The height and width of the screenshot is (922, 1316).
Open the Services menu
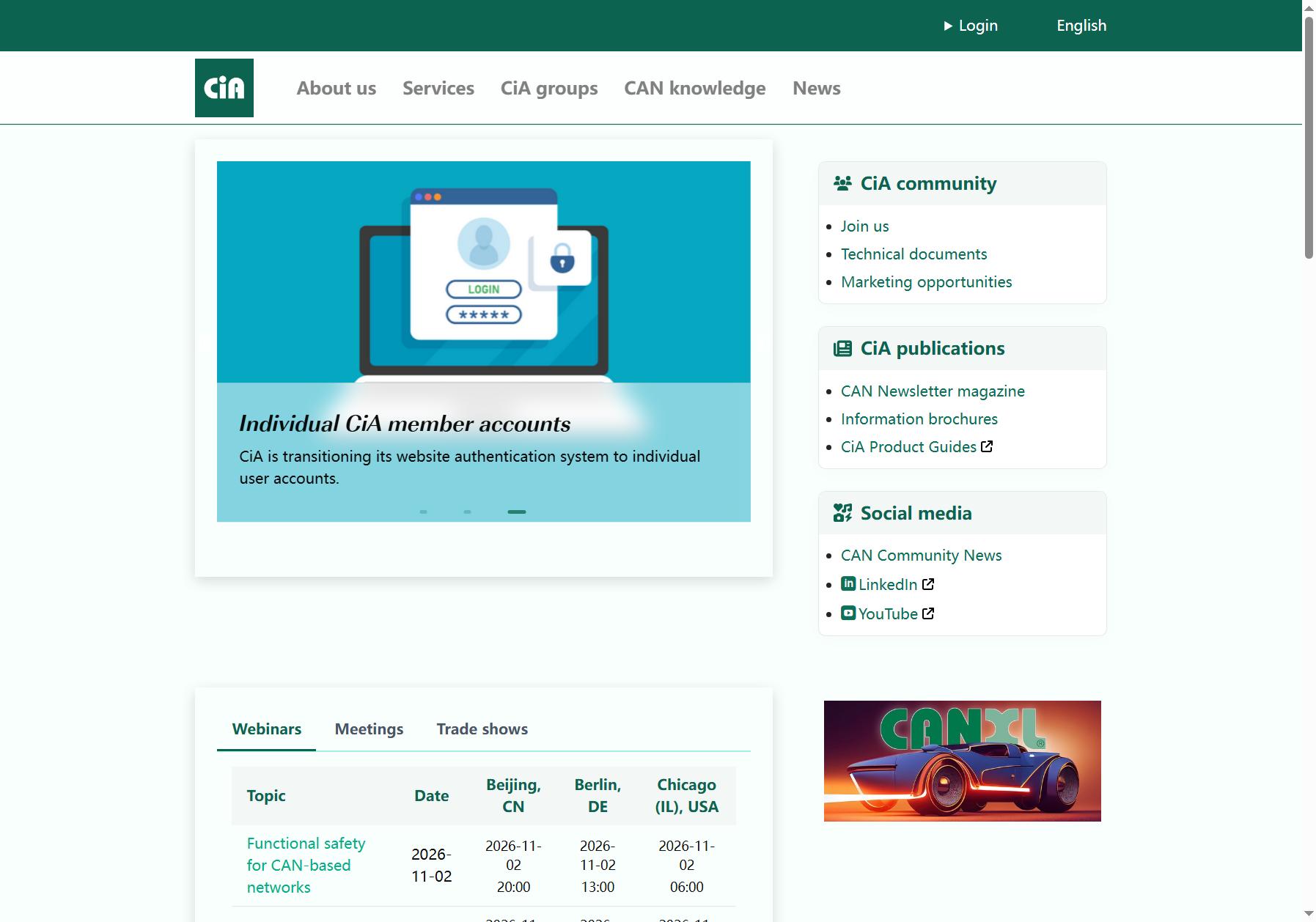438,88
